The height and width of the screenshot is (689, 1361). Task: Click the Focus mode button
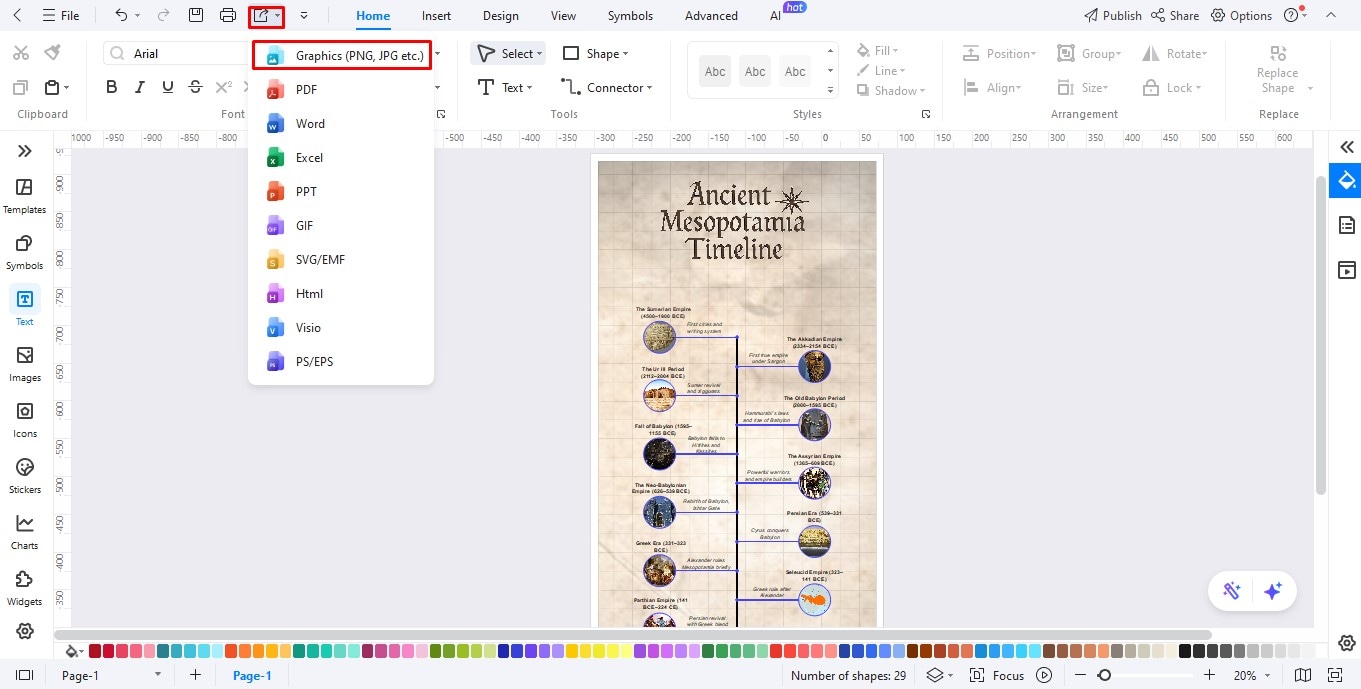(x=997, y=675)
